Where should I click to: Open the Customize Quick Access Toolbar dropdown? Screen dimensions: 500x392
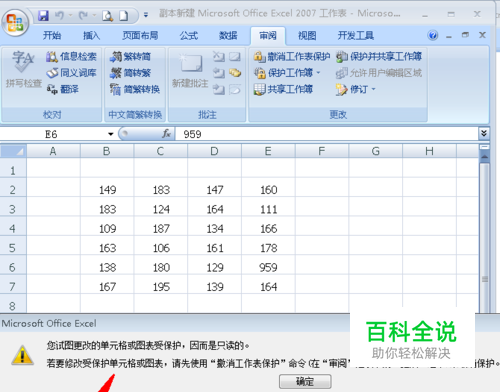(146, 15)
